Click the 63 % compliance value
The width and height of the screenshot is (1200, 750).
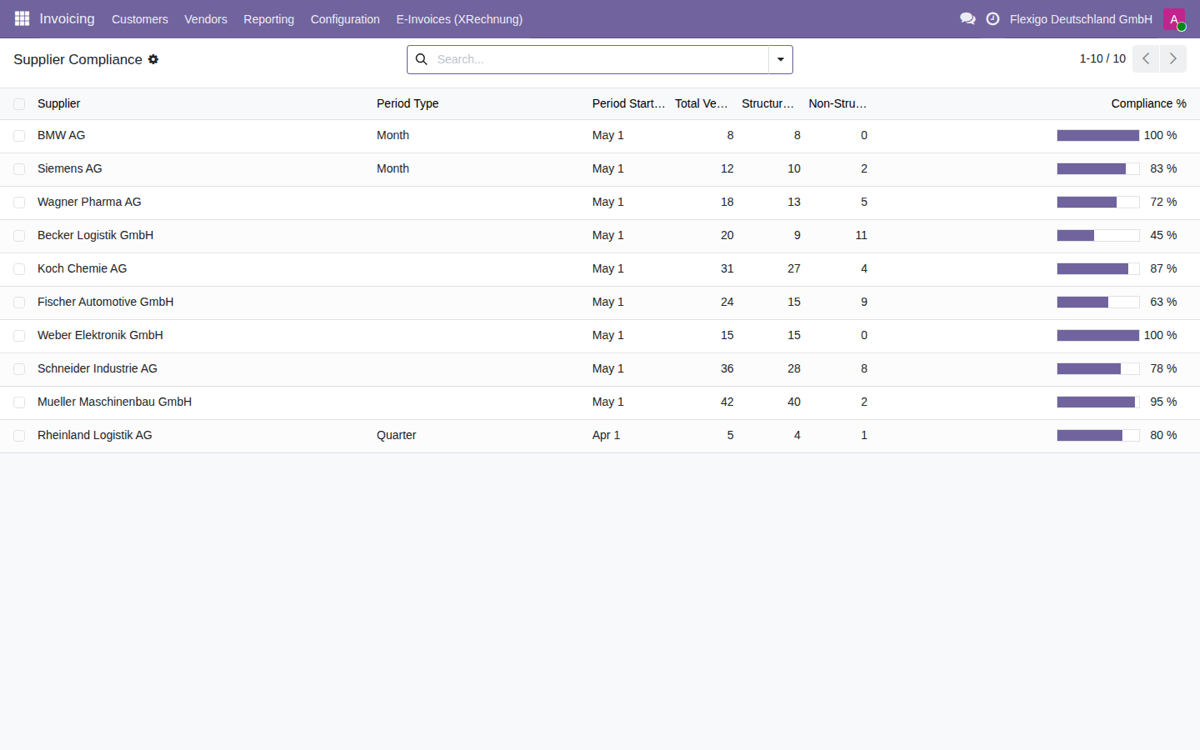(1163, 302)
